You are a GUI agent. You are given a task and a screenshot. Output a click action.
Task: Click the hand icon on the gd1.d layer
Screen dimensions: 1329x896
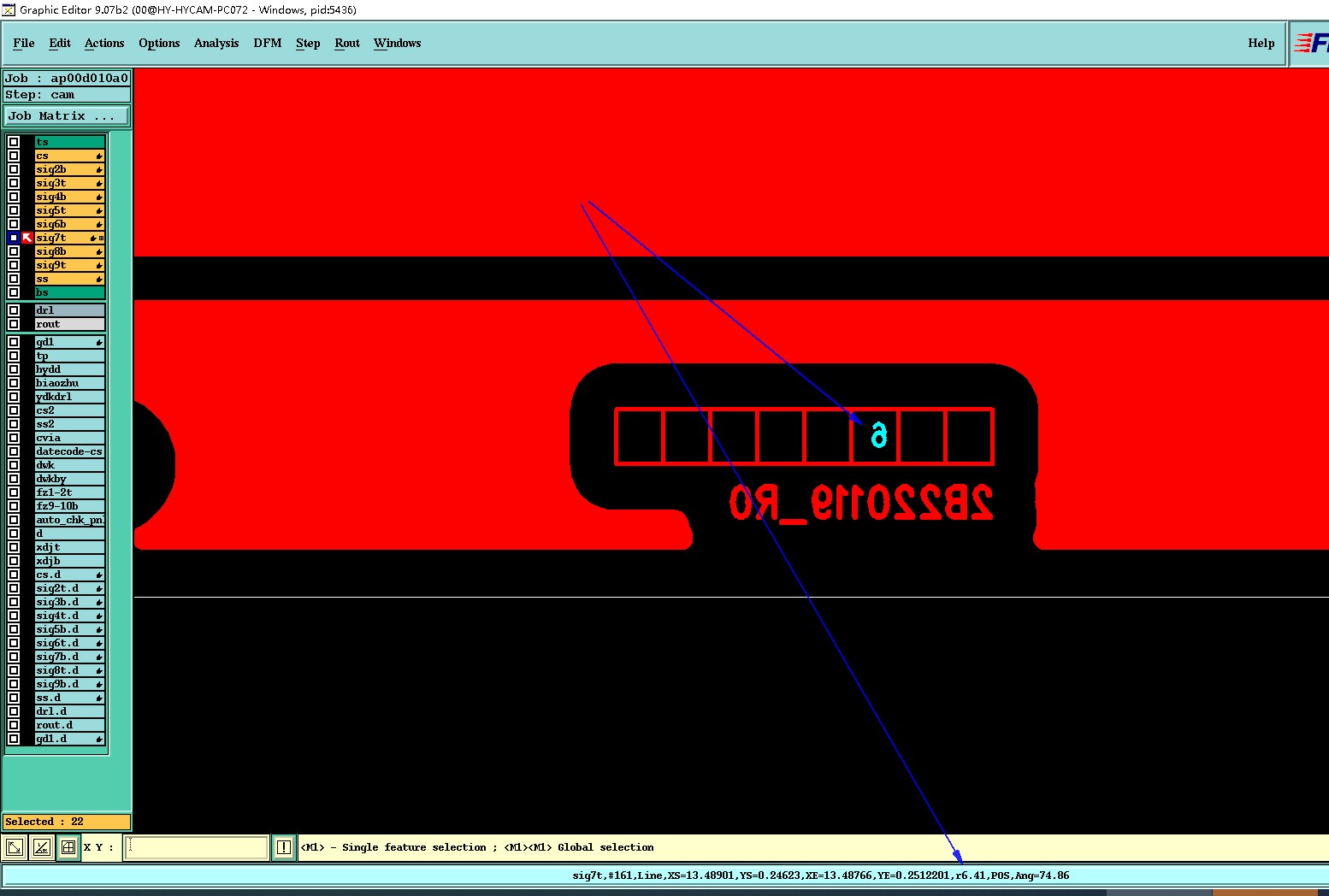[x=99, y=739]
